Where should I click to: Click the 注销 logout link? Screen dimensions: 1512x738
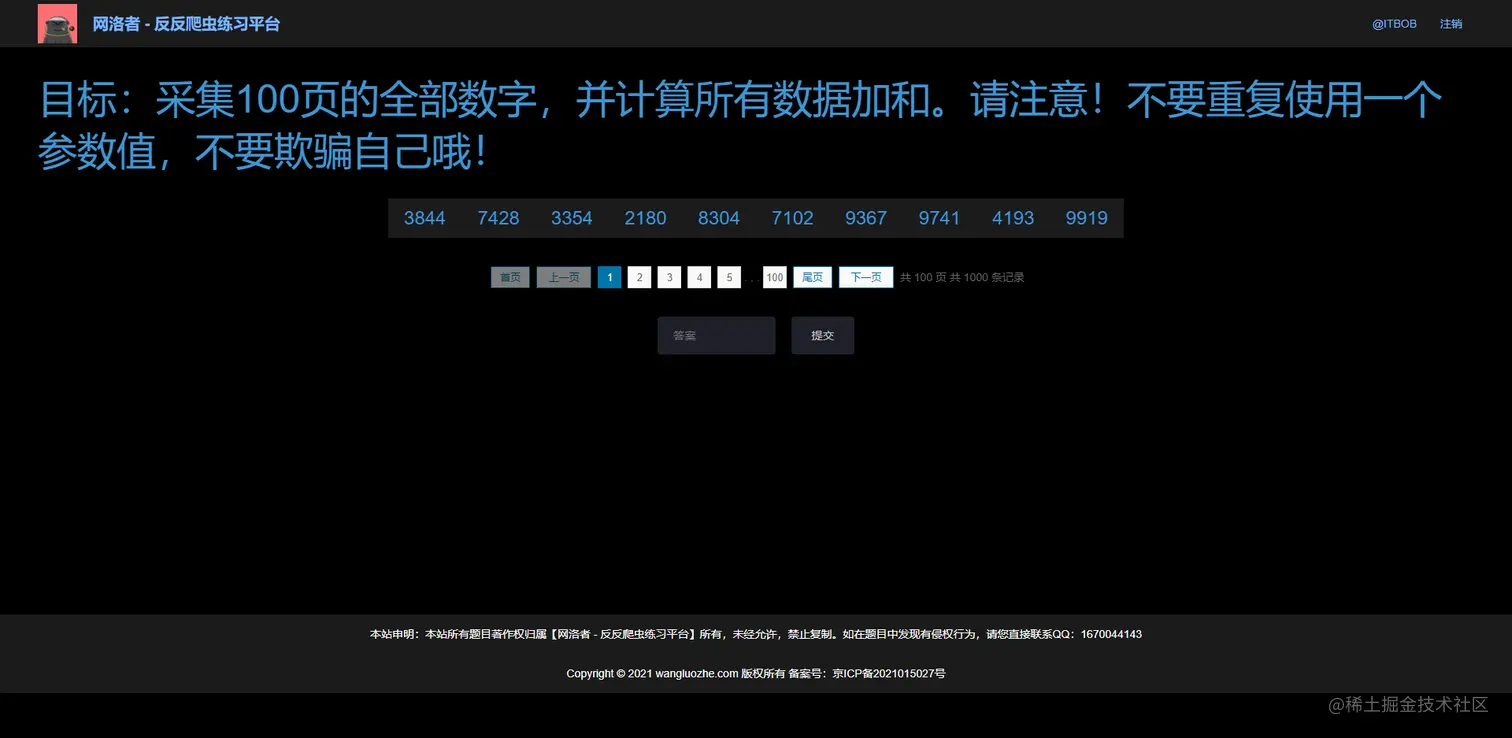(1451, 24)
